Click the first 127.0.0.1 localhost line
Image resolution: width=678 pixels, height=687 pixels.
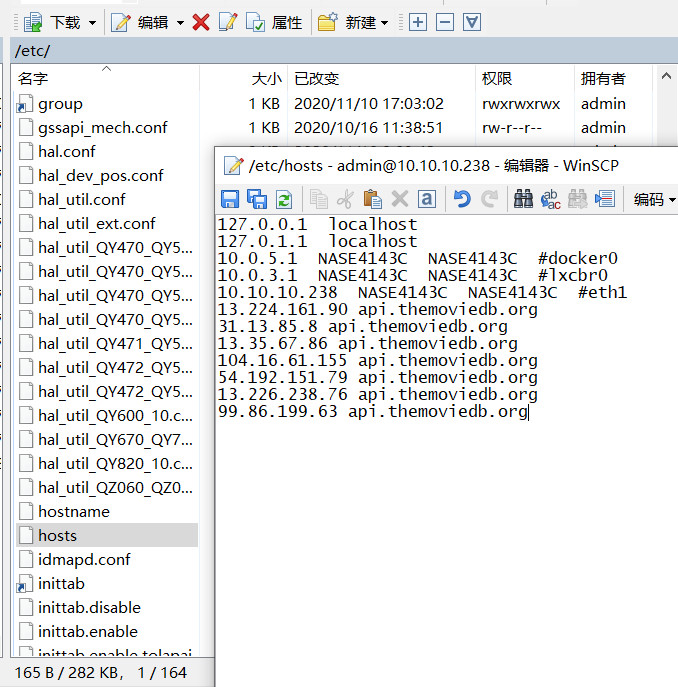(317, 224)
